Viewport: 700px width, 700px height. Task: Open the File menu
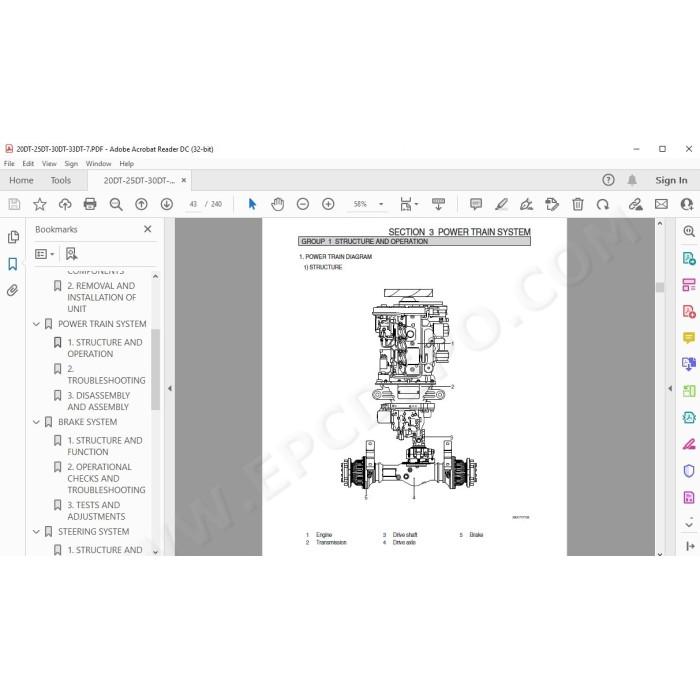9,164
